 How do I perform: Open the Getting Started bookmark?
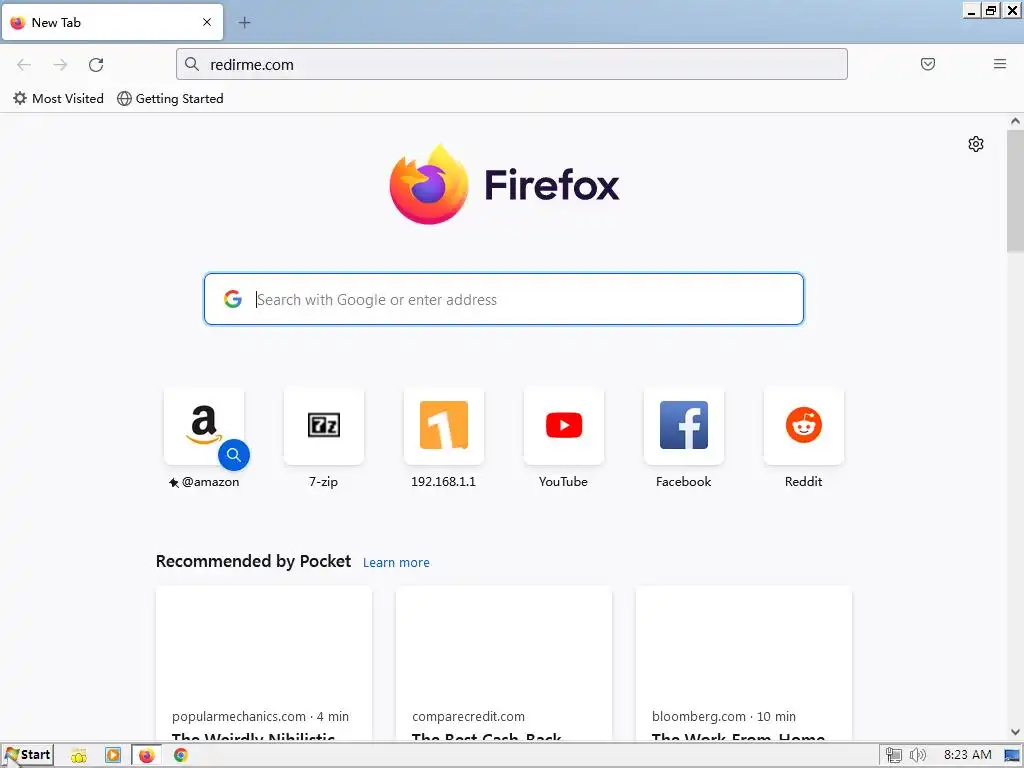click(170, 99)
